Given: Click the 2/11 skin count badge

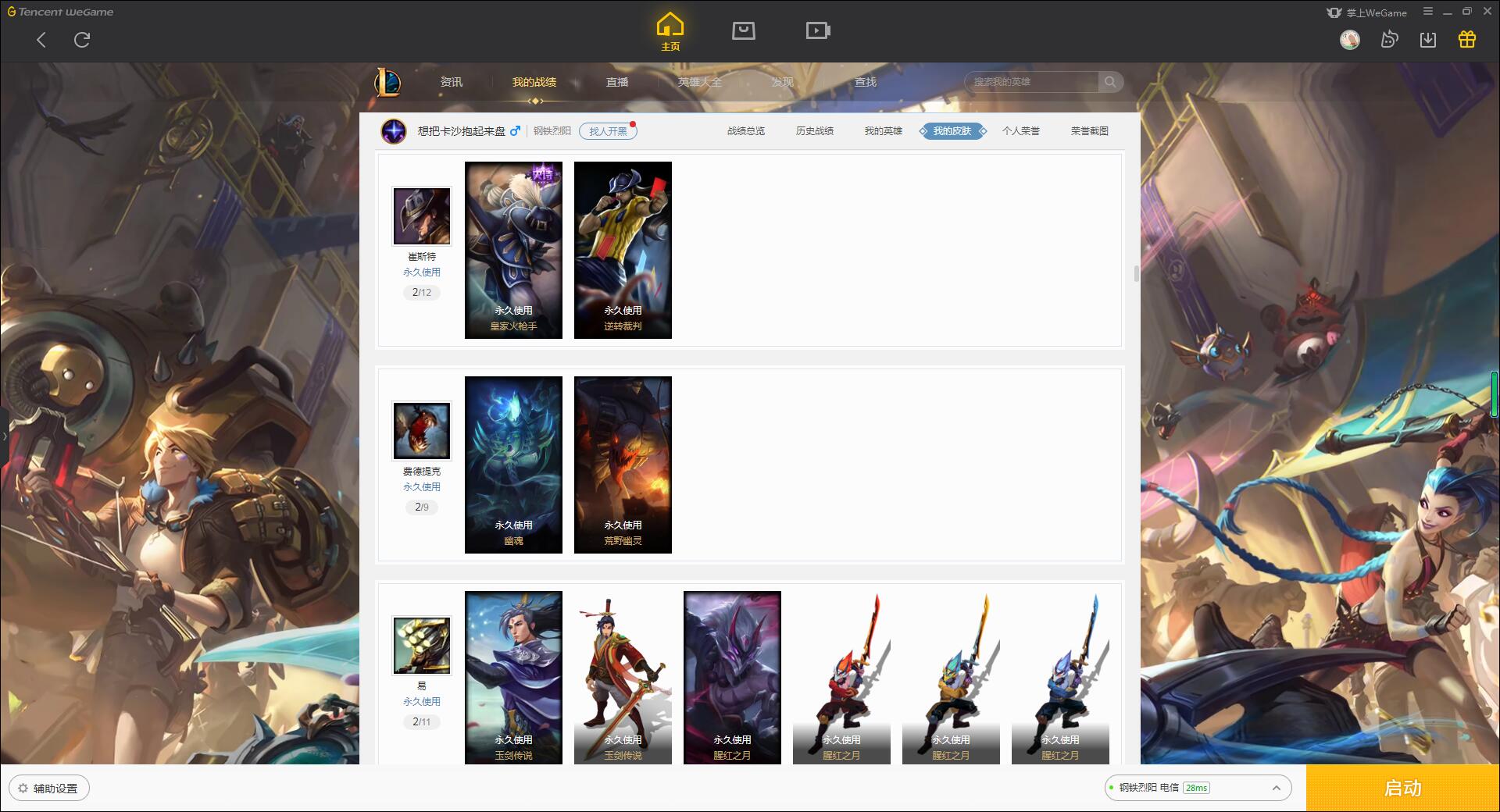Looking at the screenshot, I should pos(422,722).
